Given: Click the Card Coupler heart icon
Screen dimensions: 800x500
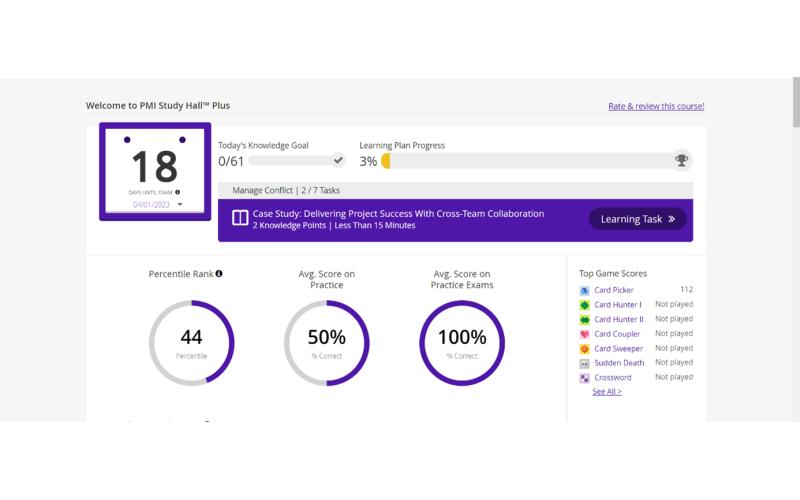Looking at the screenshot, I should click(x=585, y=334).
